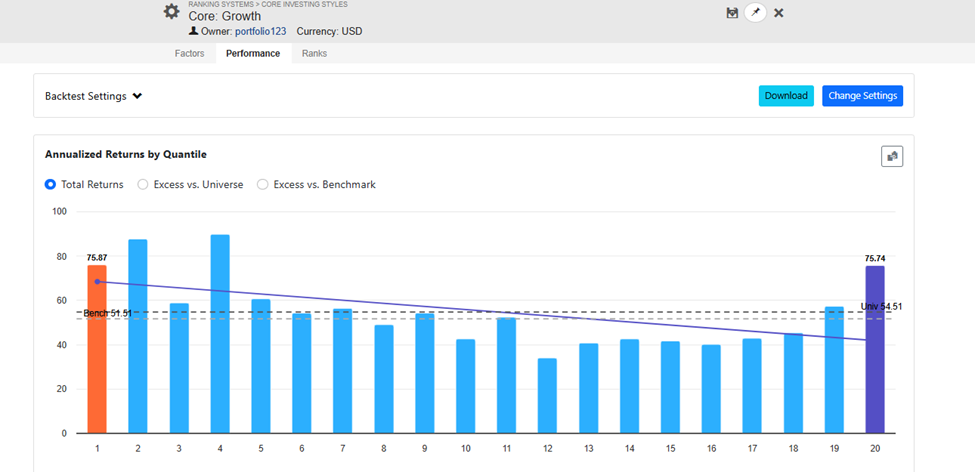Select the Total Returns radio button

click(51, 184)
